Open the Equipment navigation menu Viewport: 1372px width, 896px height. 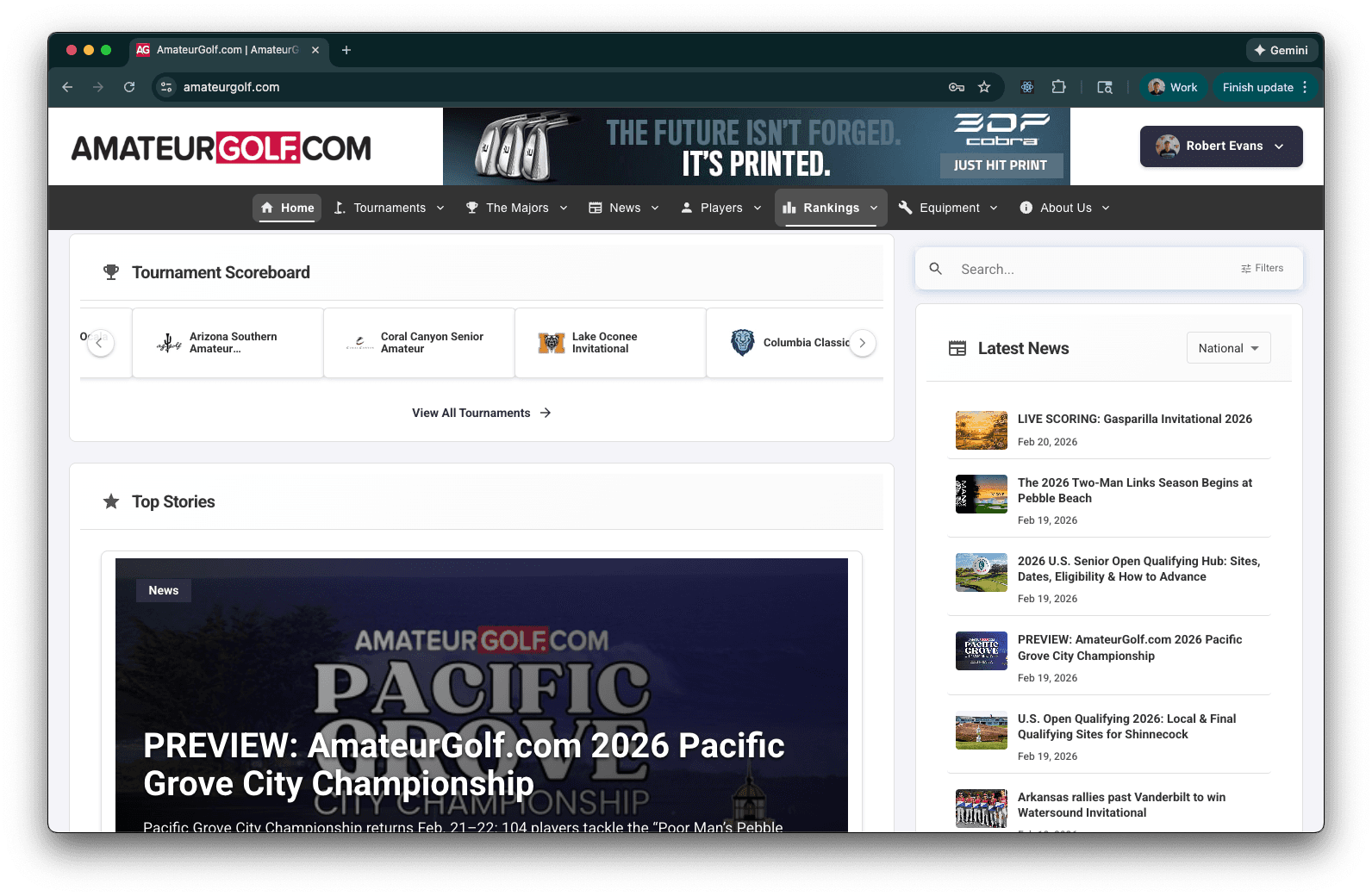[x=948, y=208]
